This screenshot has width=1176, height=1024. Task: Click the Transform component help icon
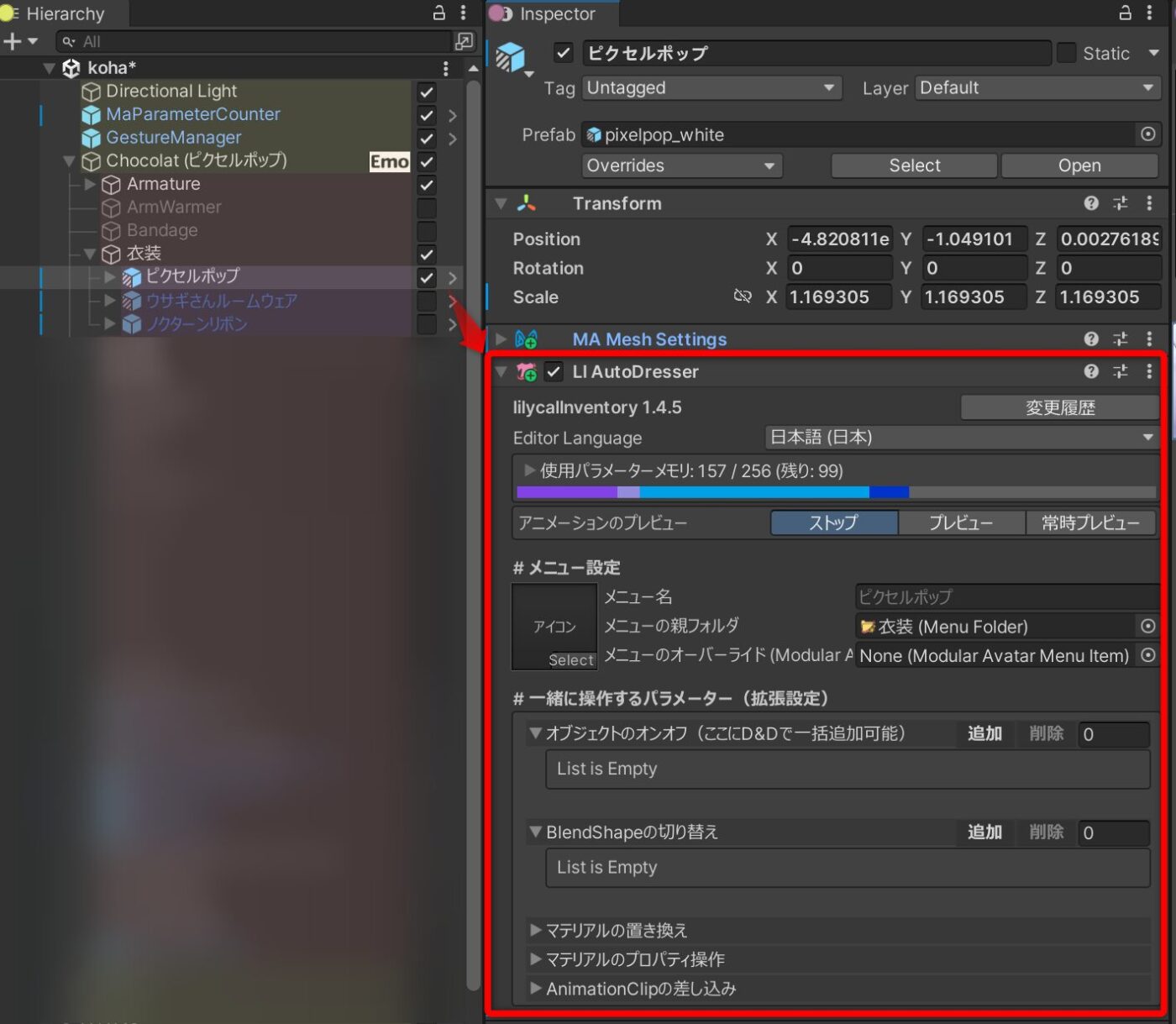point(1090,202)
